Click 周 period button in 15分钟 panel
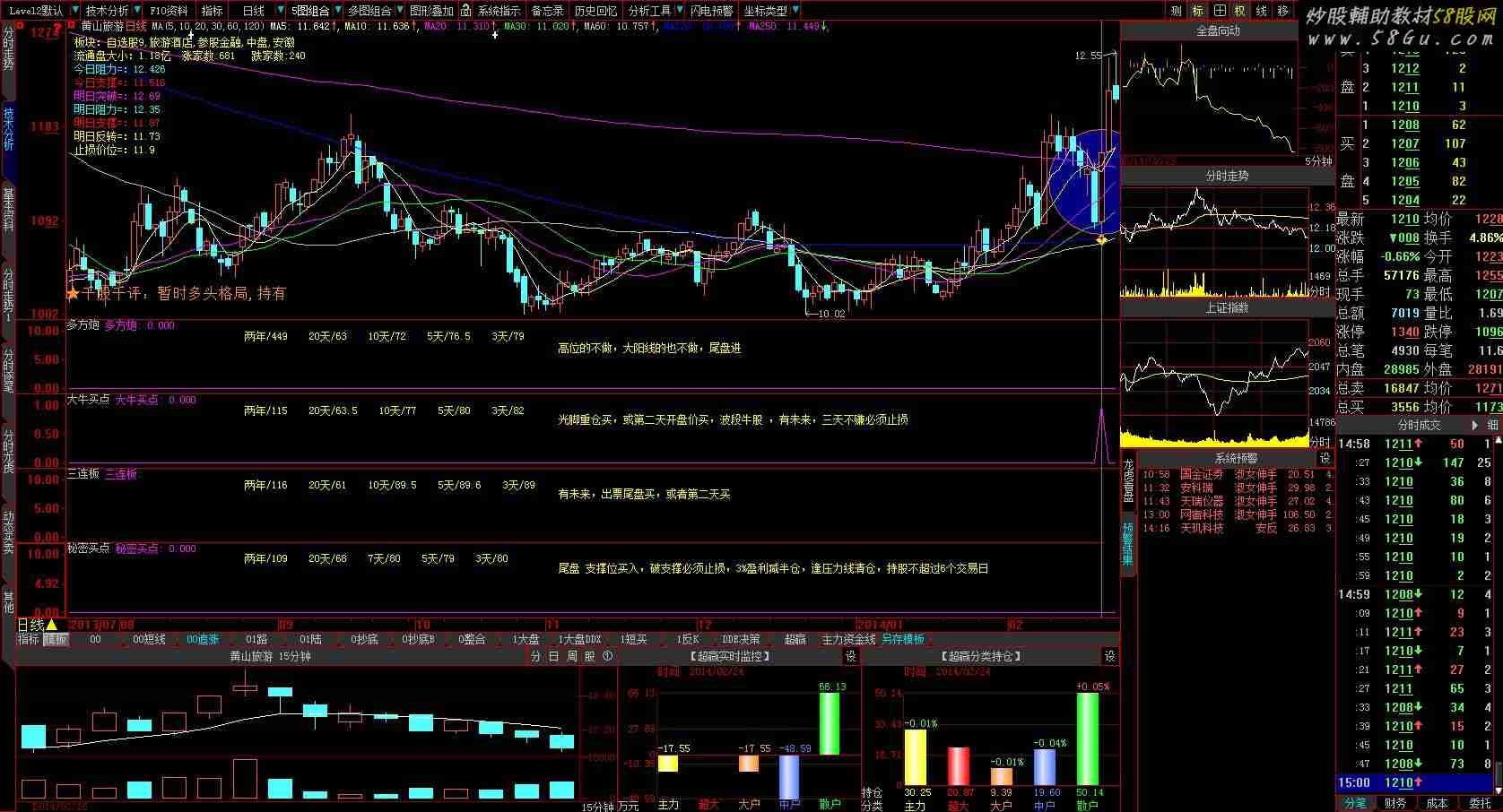This screenshot has width=1503, height=812. coord(571,657)
